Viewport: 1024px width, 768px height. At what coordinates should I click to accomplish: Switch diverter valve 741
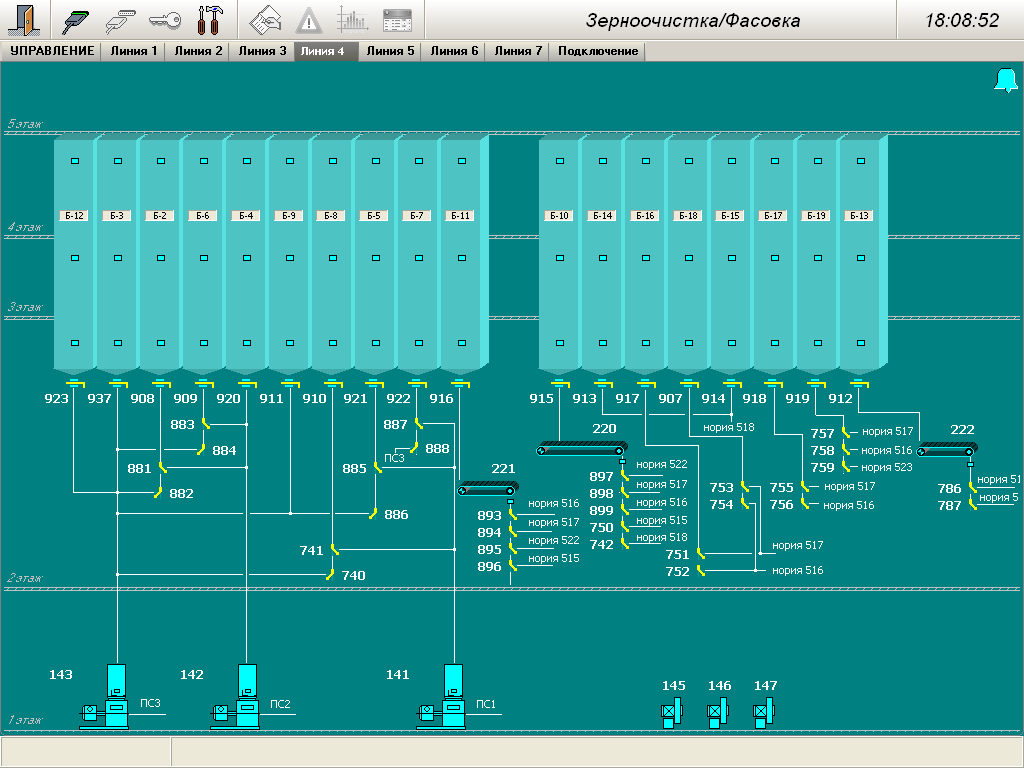point(335,549)
